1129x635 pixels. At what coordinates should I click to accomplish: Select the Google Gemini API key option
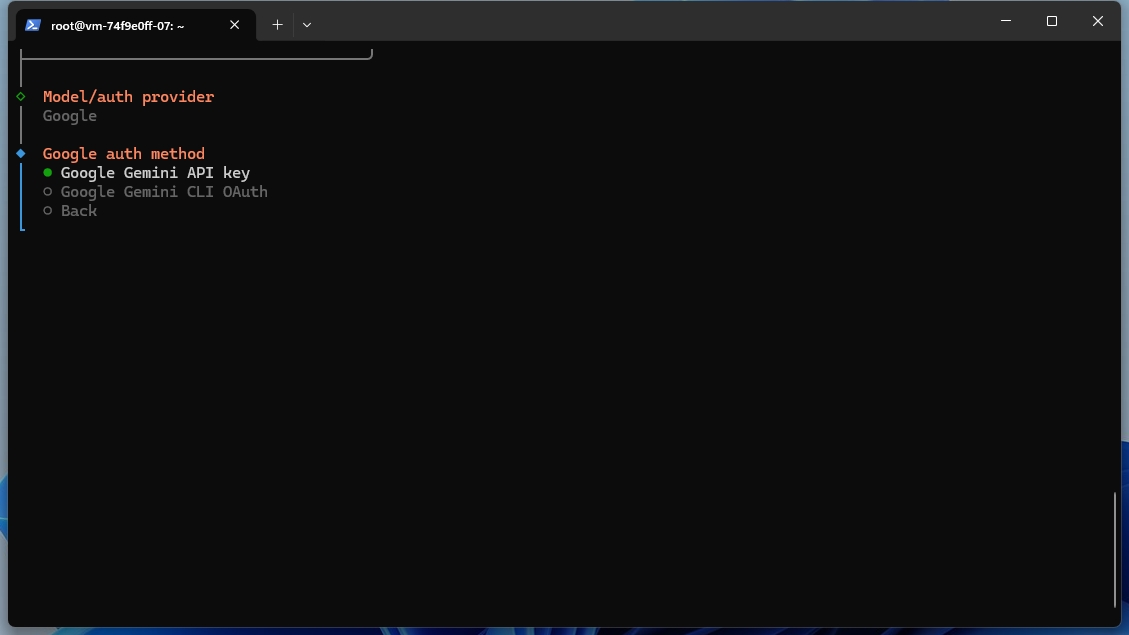(155, 172)
